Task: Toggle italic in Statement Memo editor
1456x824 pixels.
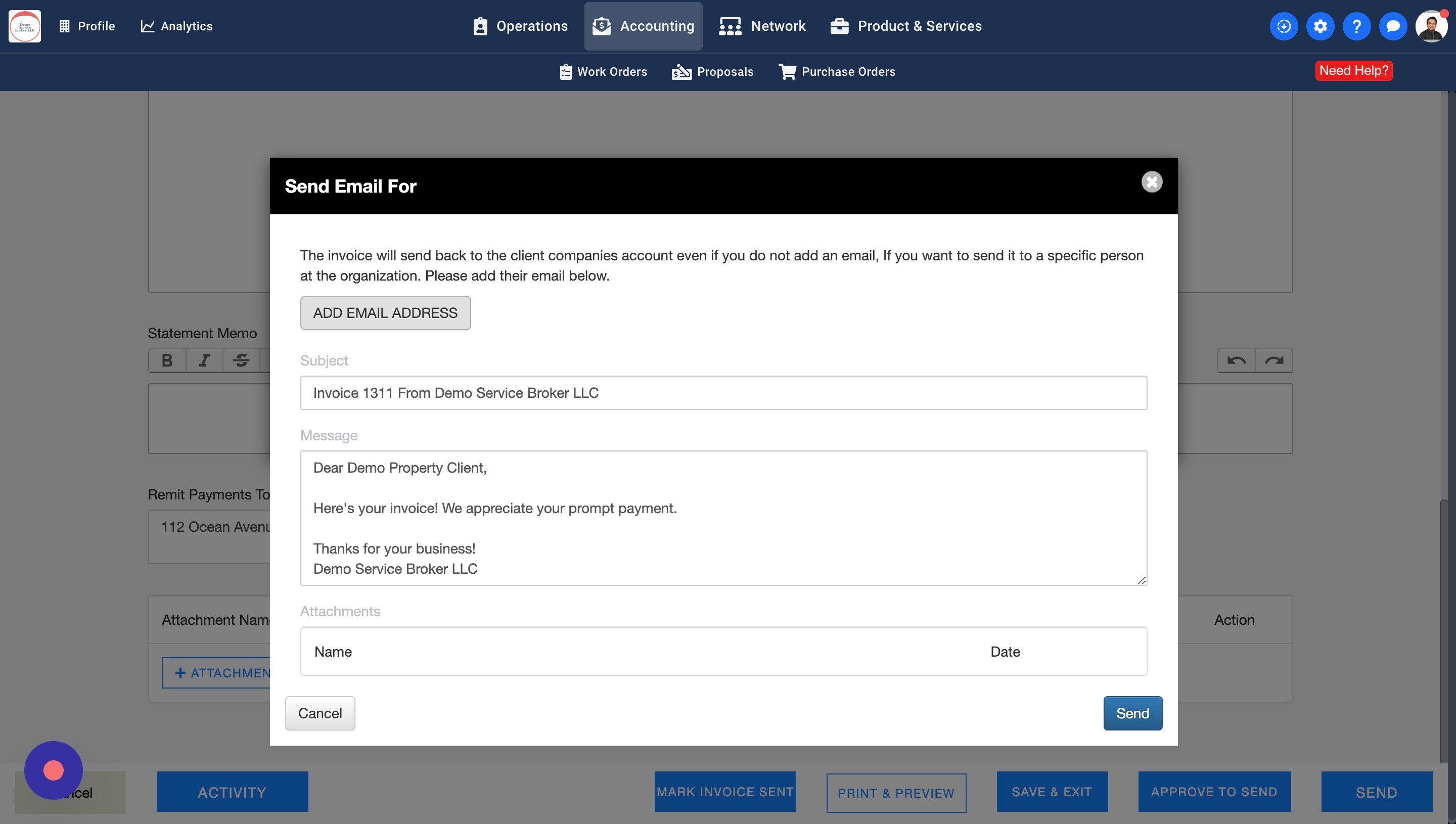Action: [x=204, y=360]
